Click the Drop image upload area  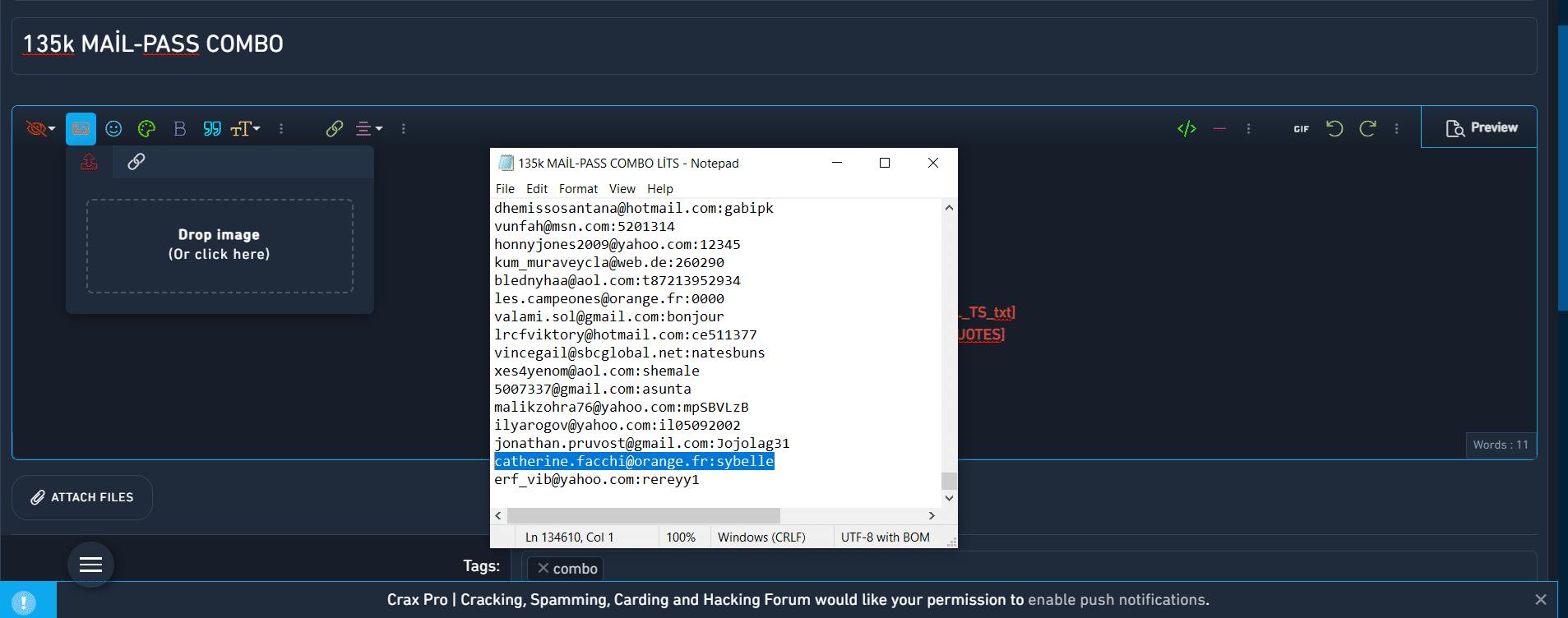pyautogui.click(x=220, y=246)
